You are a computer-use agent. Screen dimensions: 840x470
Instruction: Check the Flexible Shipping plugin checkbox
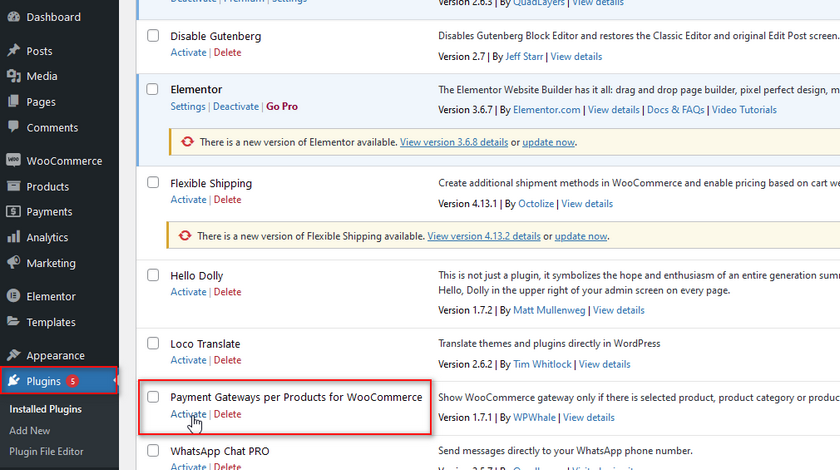coord(153,183)
